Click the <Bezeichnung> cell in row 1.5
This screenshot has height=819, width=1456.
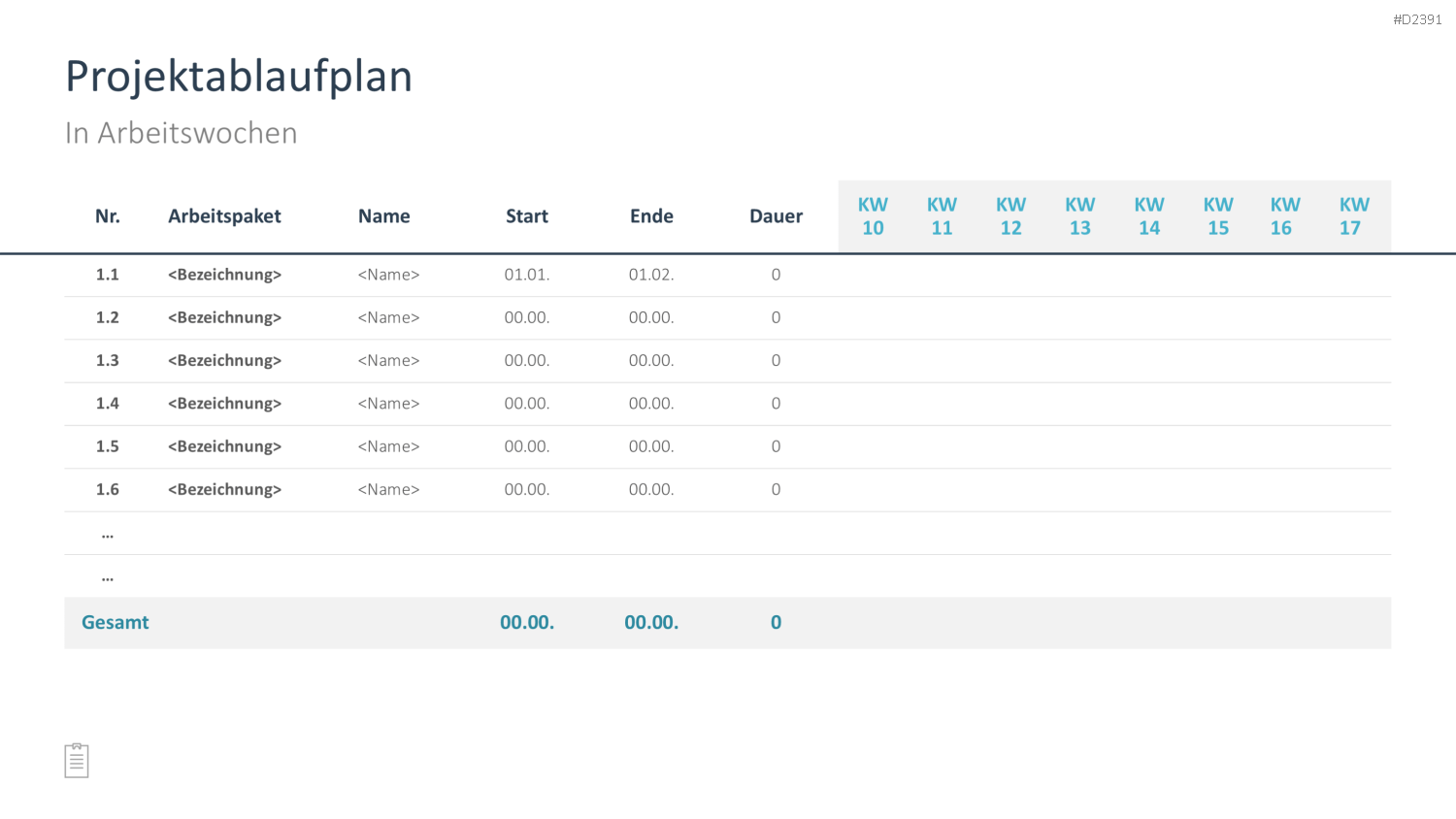point(224,446)
